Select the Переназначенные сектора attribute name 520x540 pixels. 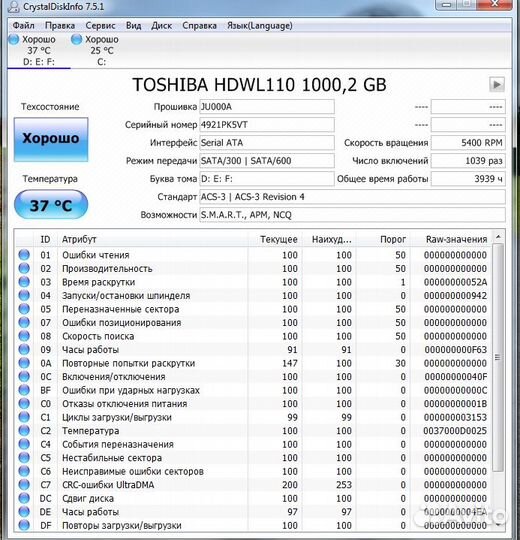121,309
